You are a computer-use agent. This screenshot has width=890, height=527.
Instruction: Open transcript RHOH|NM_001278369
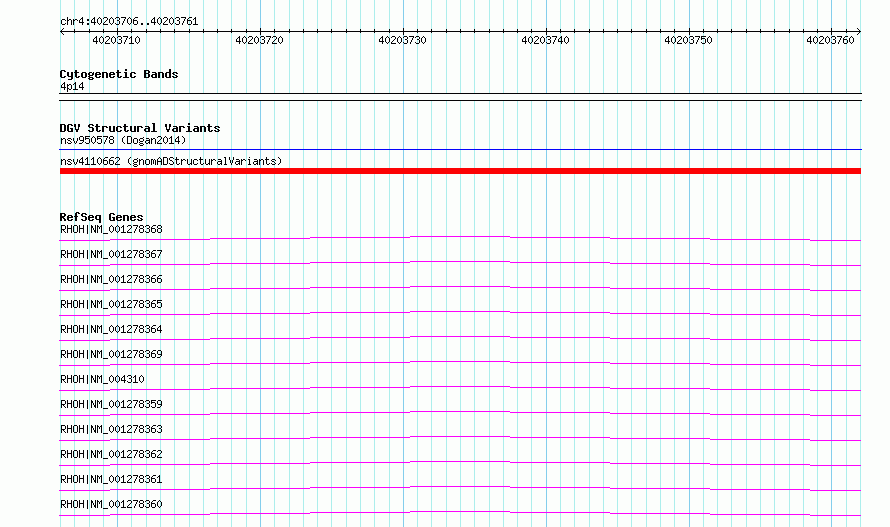(x=111, y=354)
